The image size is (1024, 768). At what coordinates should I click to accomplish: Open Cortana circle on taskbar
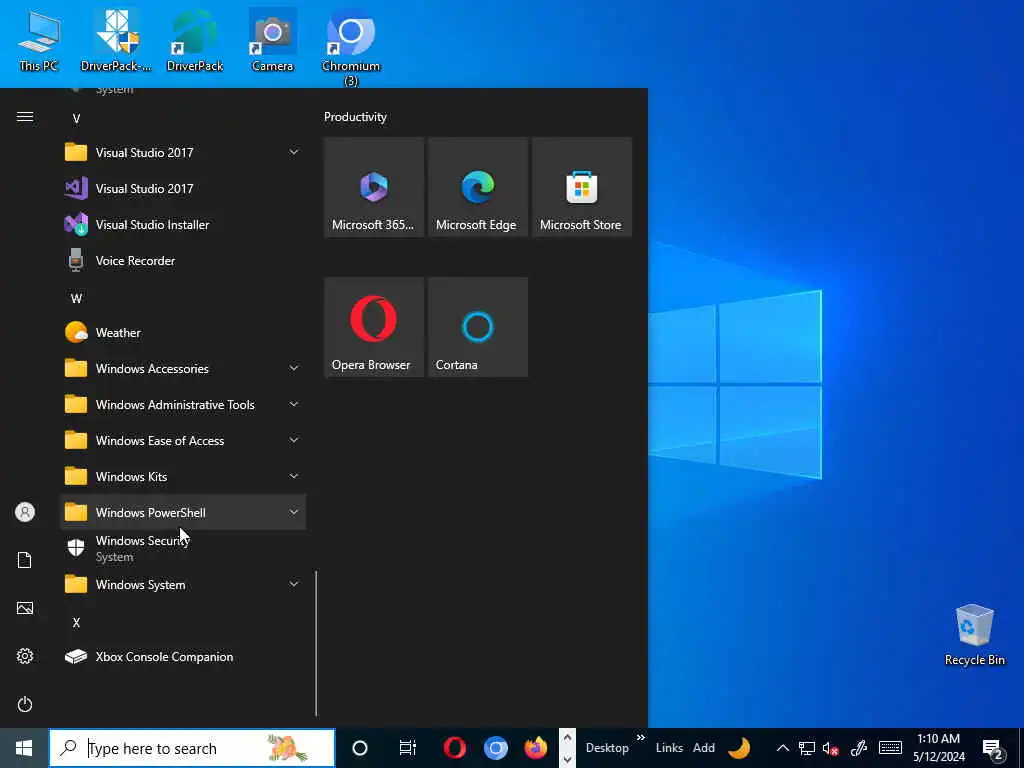[x=360, y=748]
